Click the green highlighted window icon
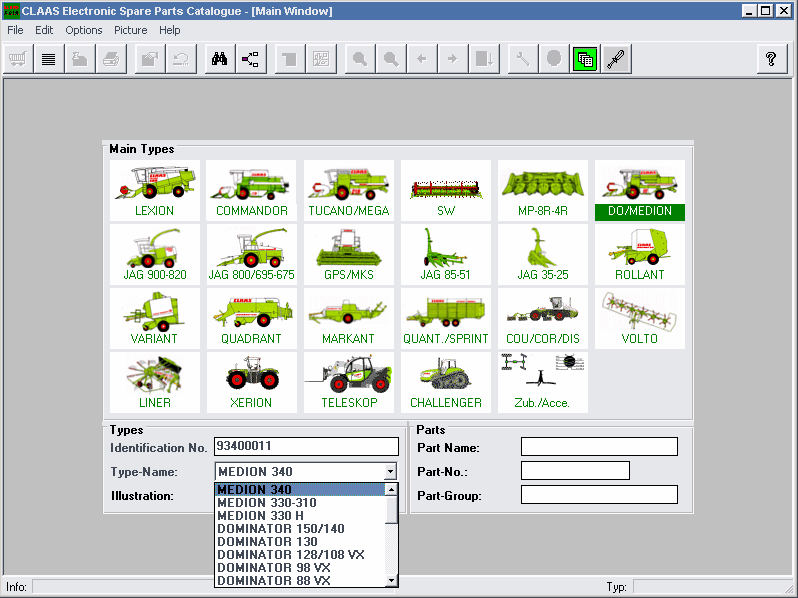Image resolution: width=798 pixels, height=598 pixels. [585, 59]
